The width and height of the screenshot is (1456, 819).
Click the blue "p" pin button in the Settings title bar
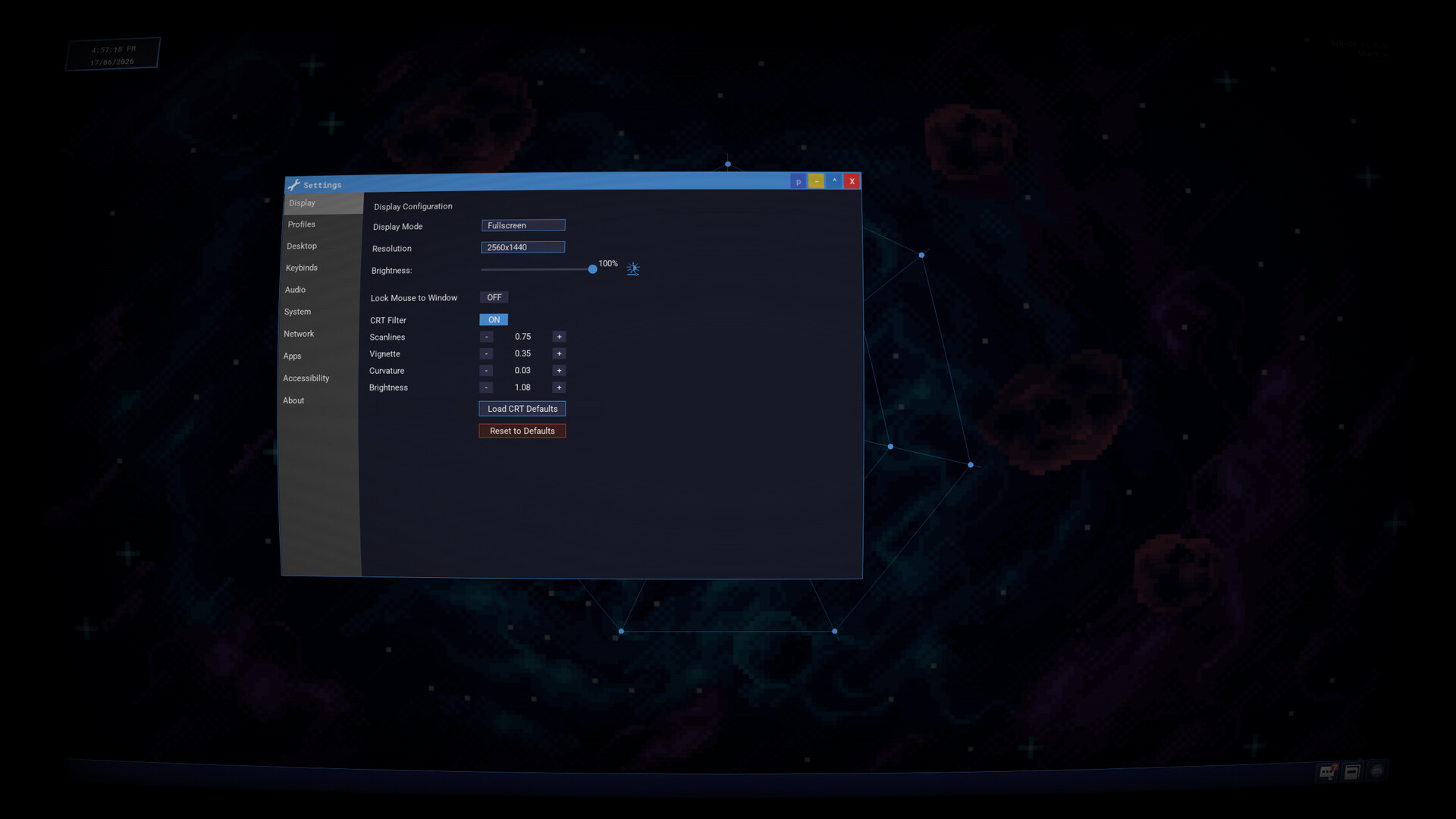(798, 181)
